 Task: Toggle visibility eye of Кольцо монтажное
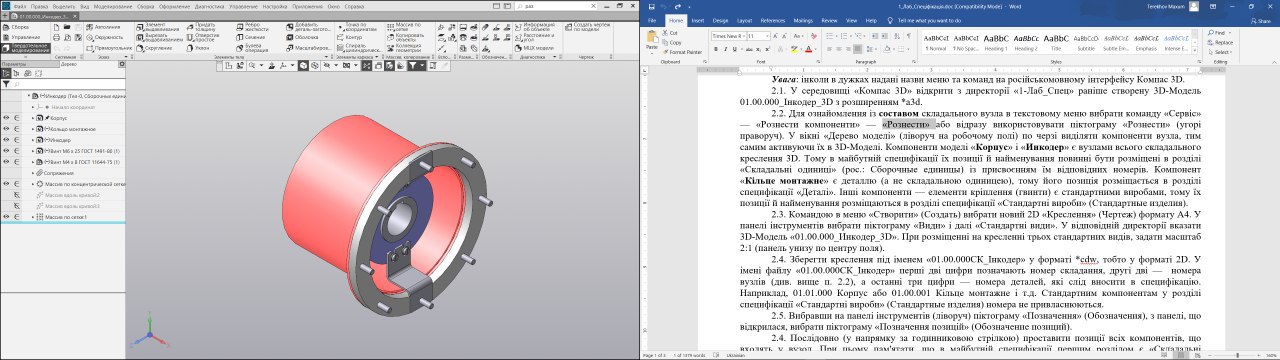pyautogui.click(x=6, y=129)
